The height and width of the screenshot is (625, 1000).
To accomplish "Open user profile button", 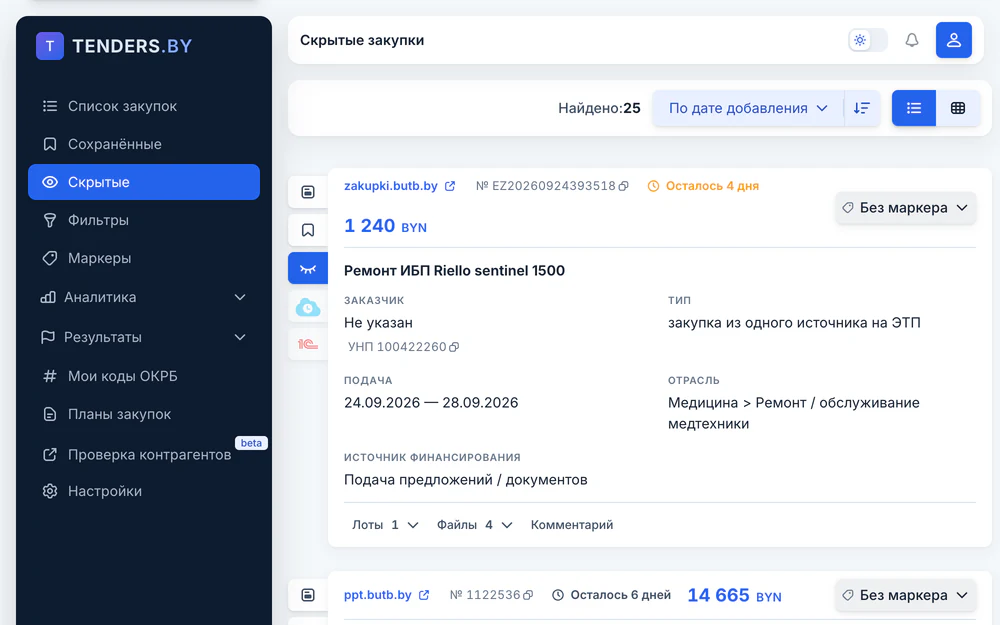I will 953,40.
